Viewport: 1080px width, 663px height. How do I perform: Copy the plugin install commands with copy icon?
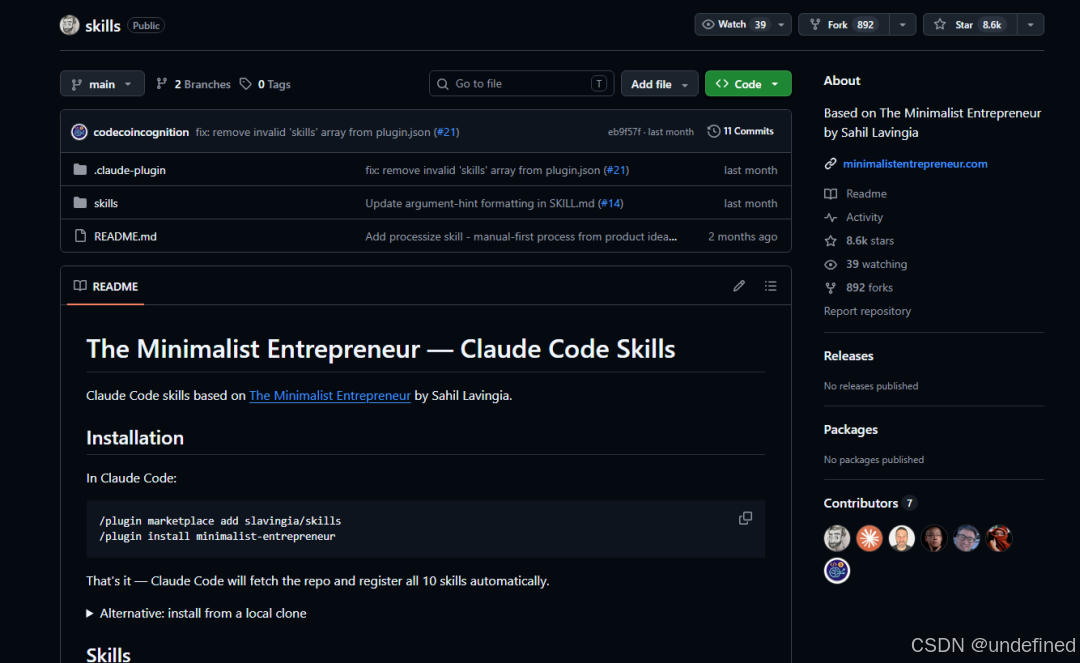745,518
